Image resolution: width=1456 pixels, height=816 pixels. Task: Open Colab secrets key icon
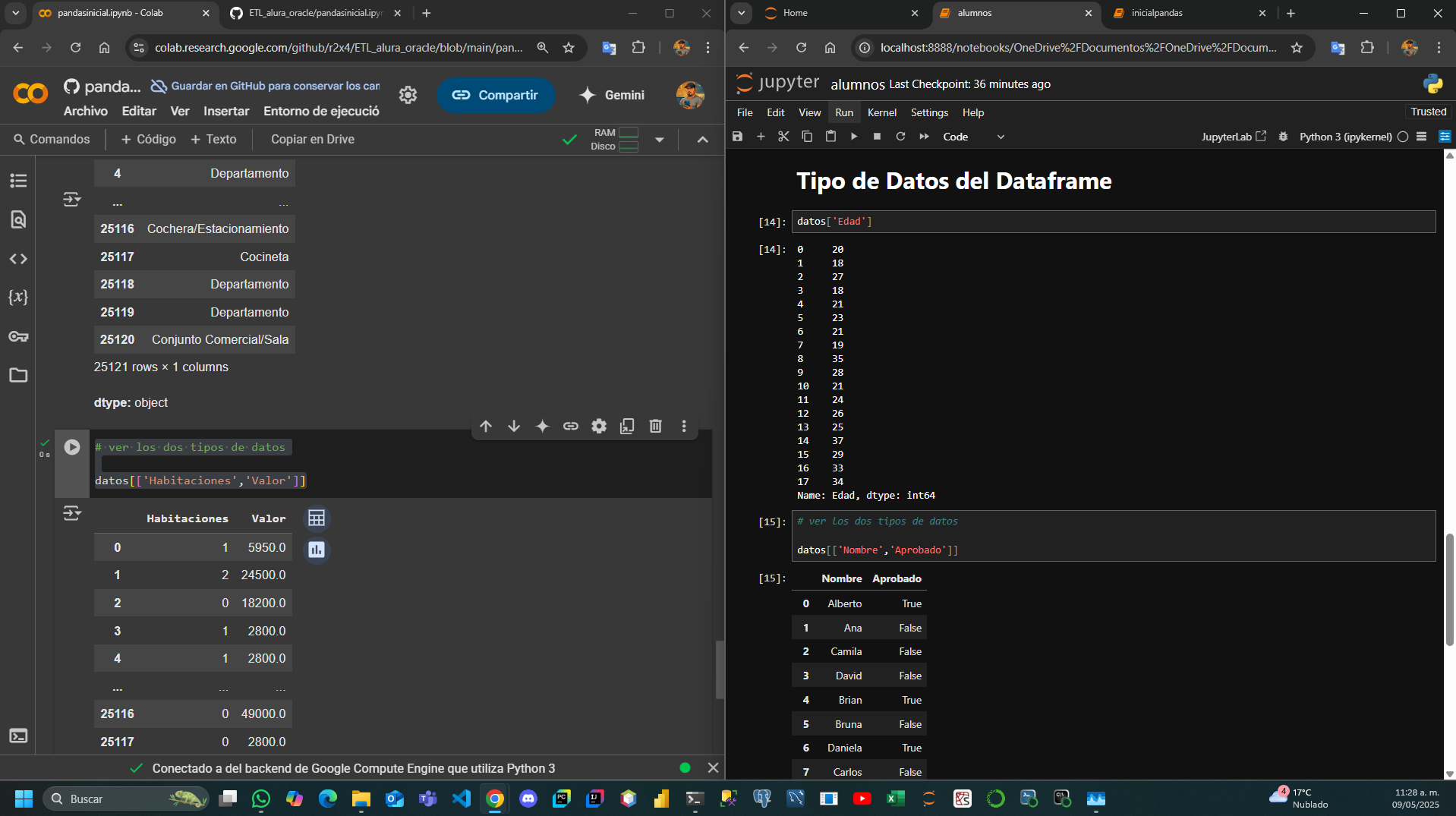tap(18, 336)
